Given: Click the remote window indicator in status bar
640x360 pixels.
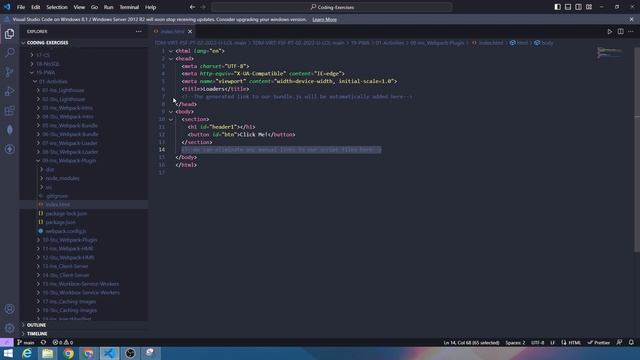Looking at the screenshot, I should (7, 342).
